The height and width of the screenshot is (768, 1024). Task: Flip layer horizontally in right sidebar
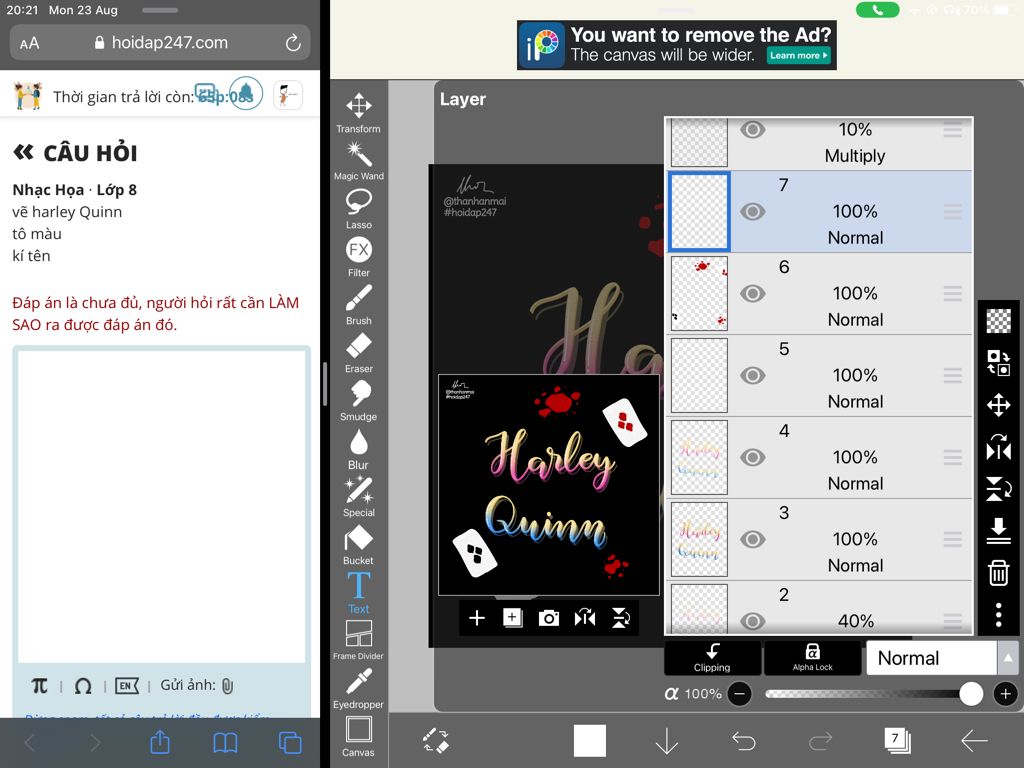click(999, 447)
